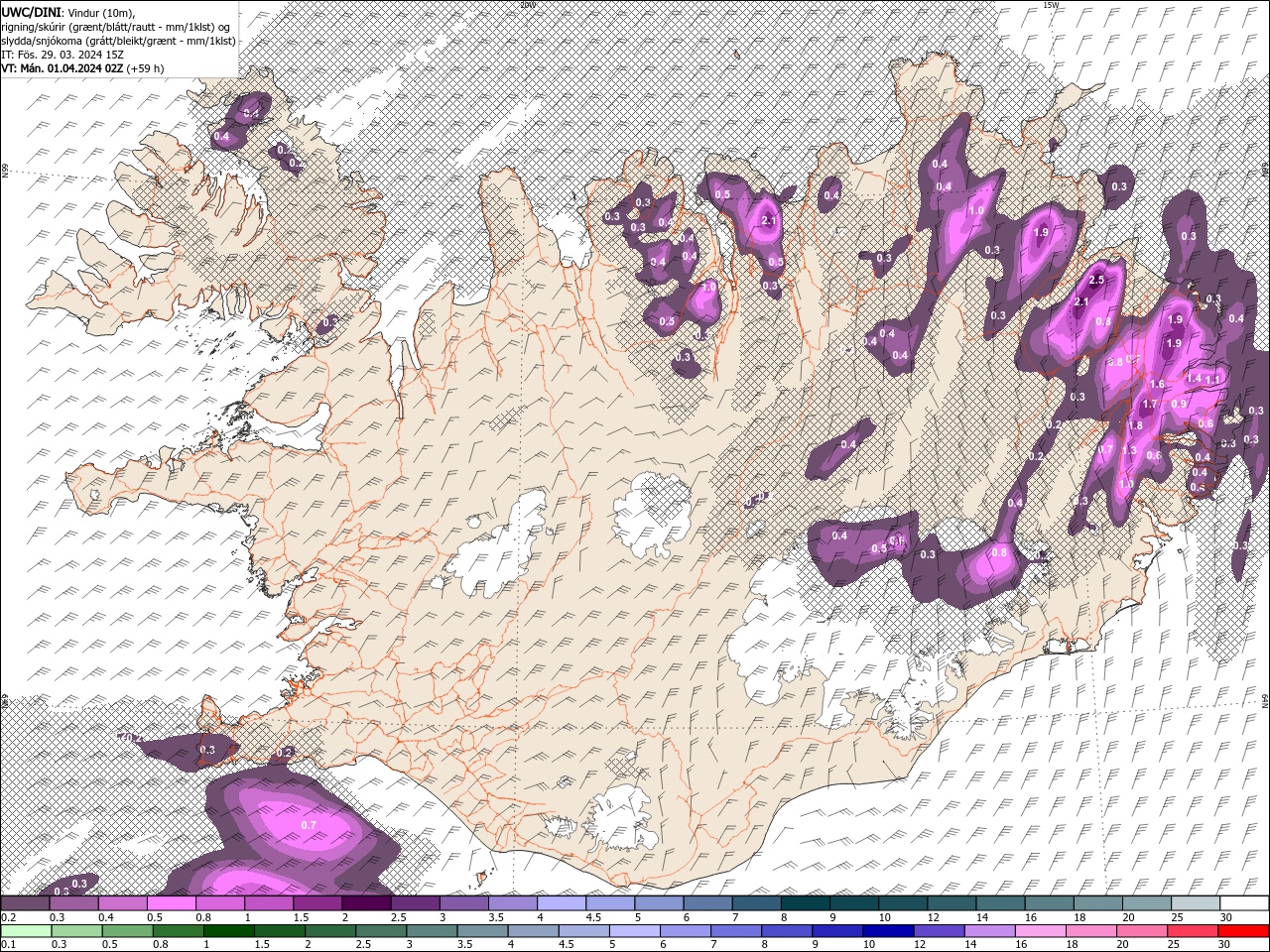Click the snow-scale swatch between 0.5 and 0.8
1270x952 pixels.
[x=171, y=903]
